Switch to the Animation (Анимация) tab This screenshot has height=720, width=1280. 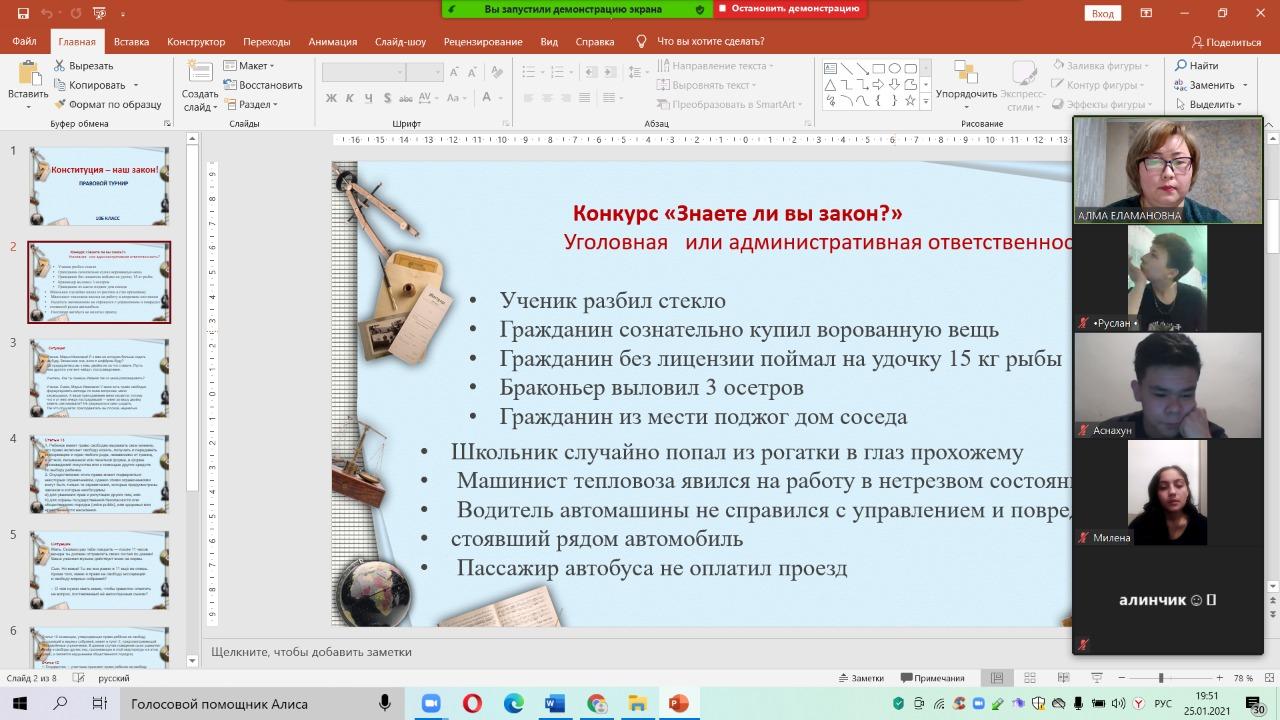[332, 42]
